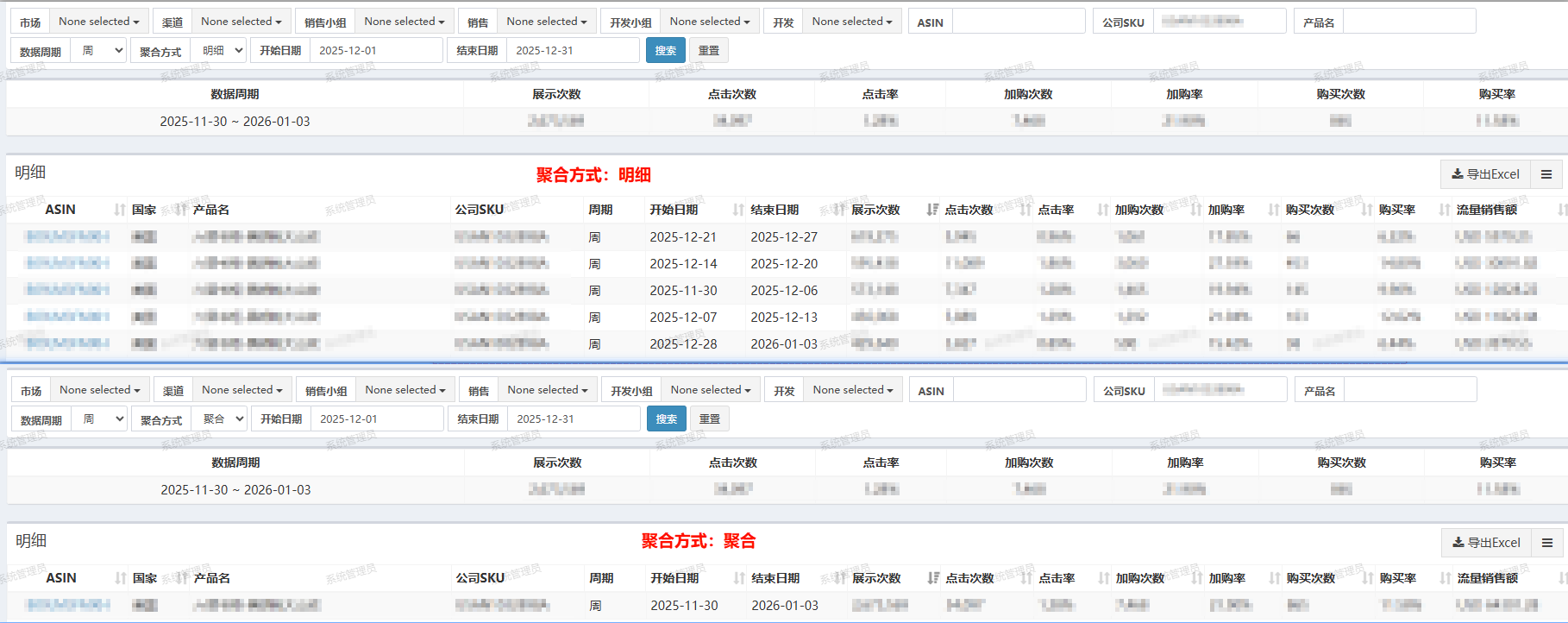Sort by 点击率 in the 聚合-mode detail table
1568x623 pixels.
[1104, 578]
